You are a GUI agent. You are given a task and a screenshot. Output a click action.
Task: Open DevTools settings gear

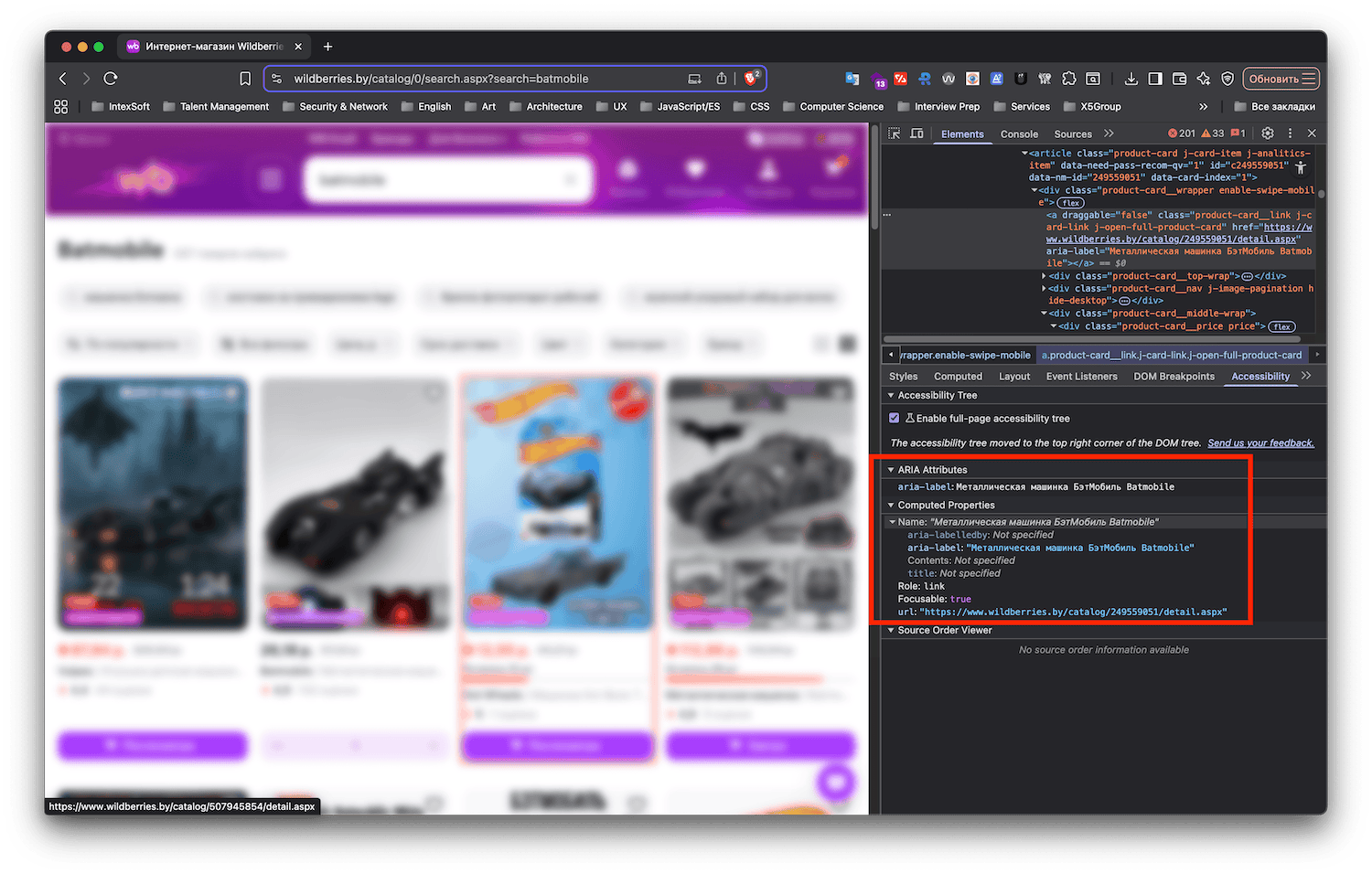click(1268, 133)
